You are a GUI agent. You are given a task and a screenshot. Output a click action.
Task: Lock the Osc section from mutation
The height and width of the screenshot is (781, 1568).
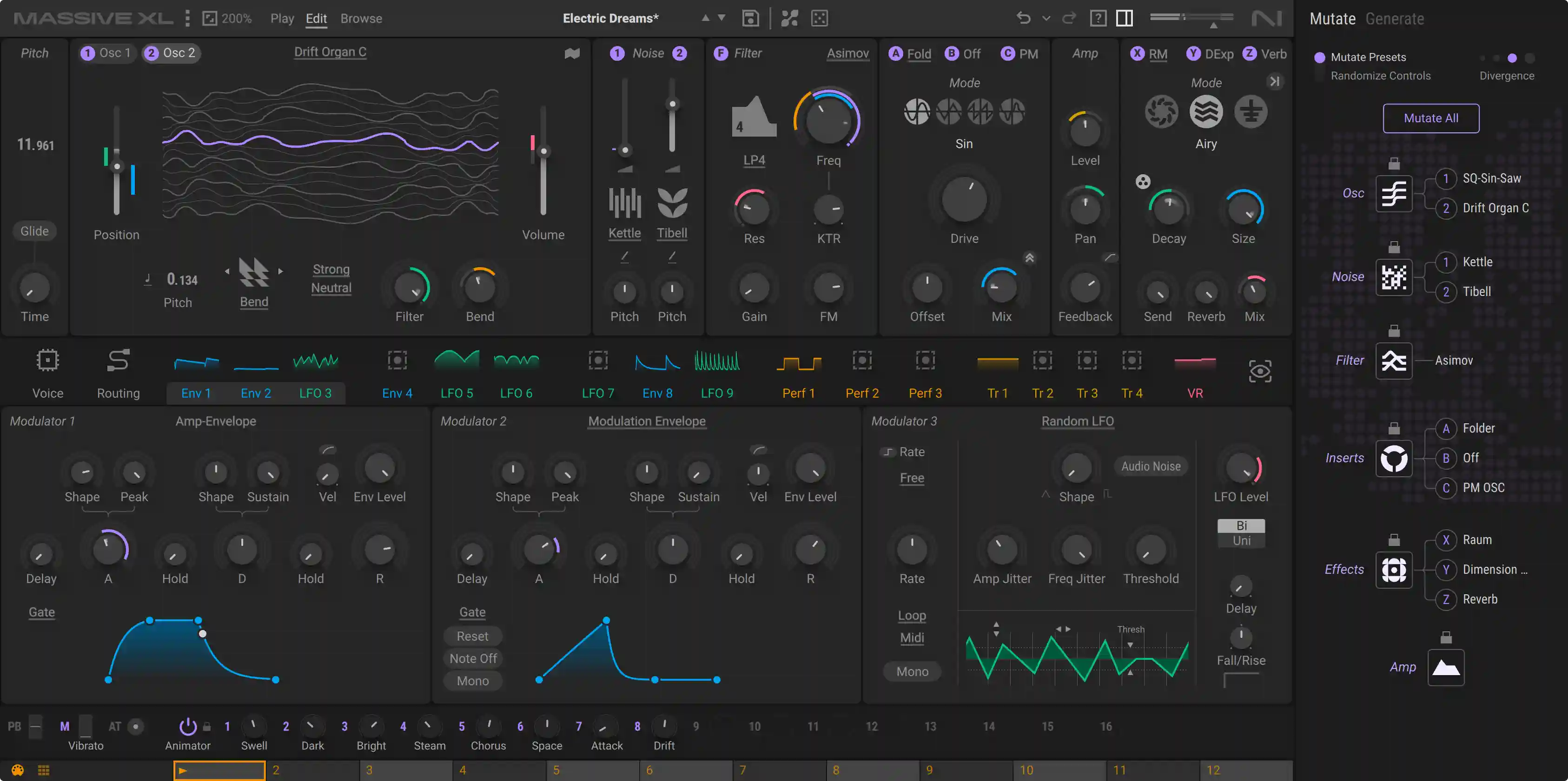(x=1394, y=164)
